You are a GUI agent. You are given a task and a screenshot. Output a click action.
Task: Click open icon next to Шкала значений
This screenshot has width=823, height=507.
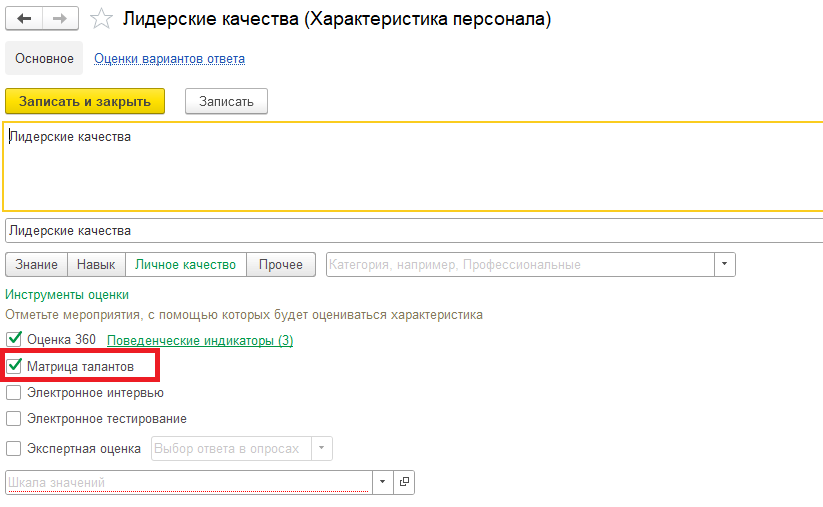(404, 482)
